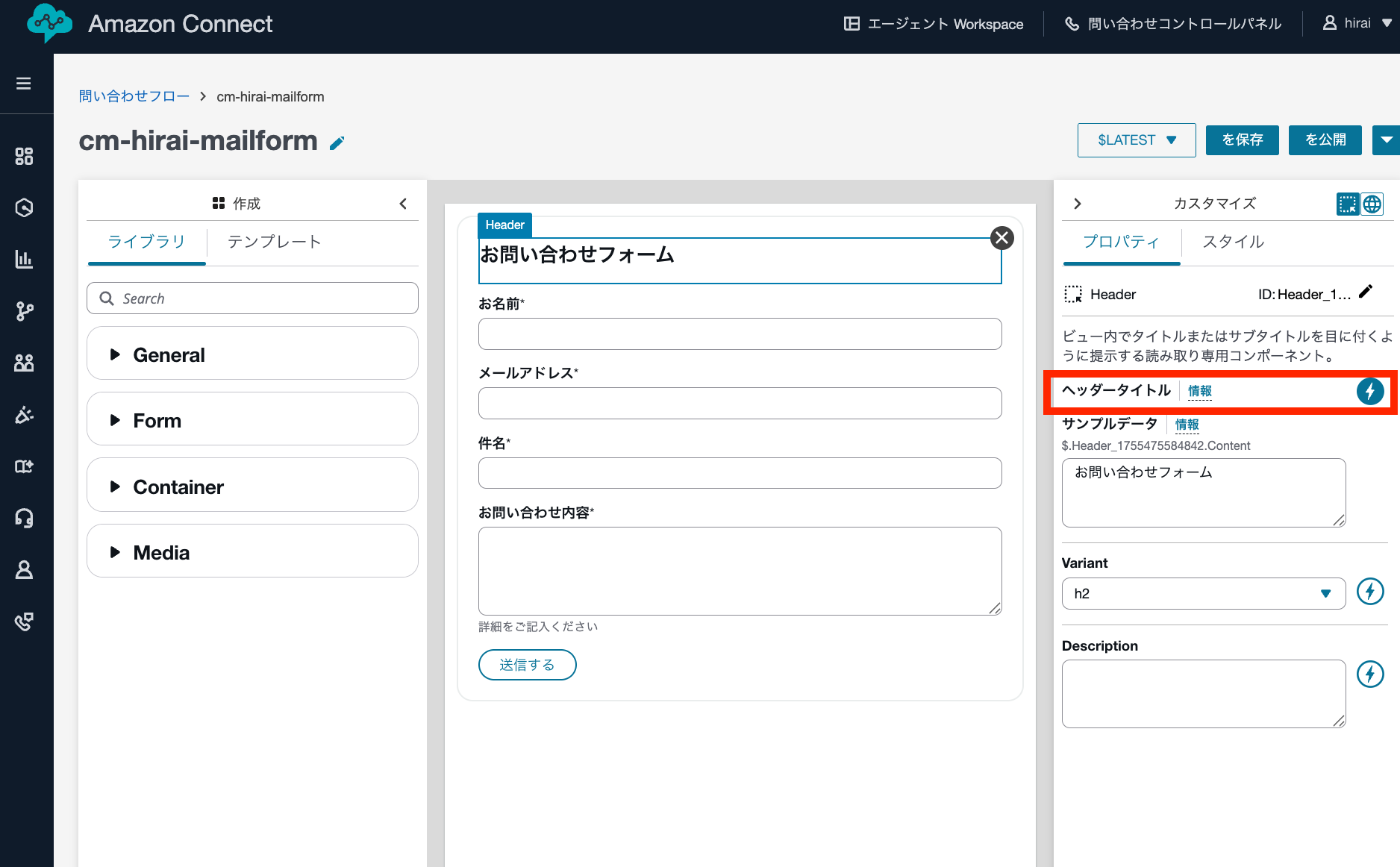Open 問い合わせコントロールパネル
Viewport: 1400px width, 867px height.
(1173, 24)
